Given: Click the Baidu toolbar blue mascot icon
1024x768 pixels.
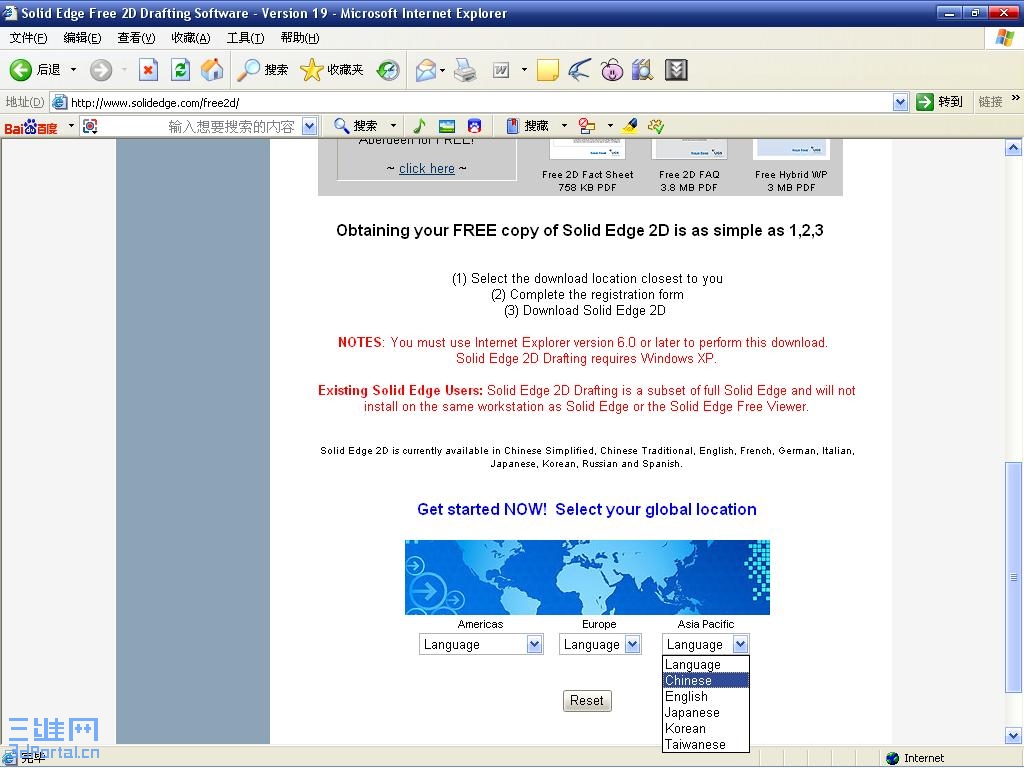Looking at the screenshot, I should tap(475, 126).
